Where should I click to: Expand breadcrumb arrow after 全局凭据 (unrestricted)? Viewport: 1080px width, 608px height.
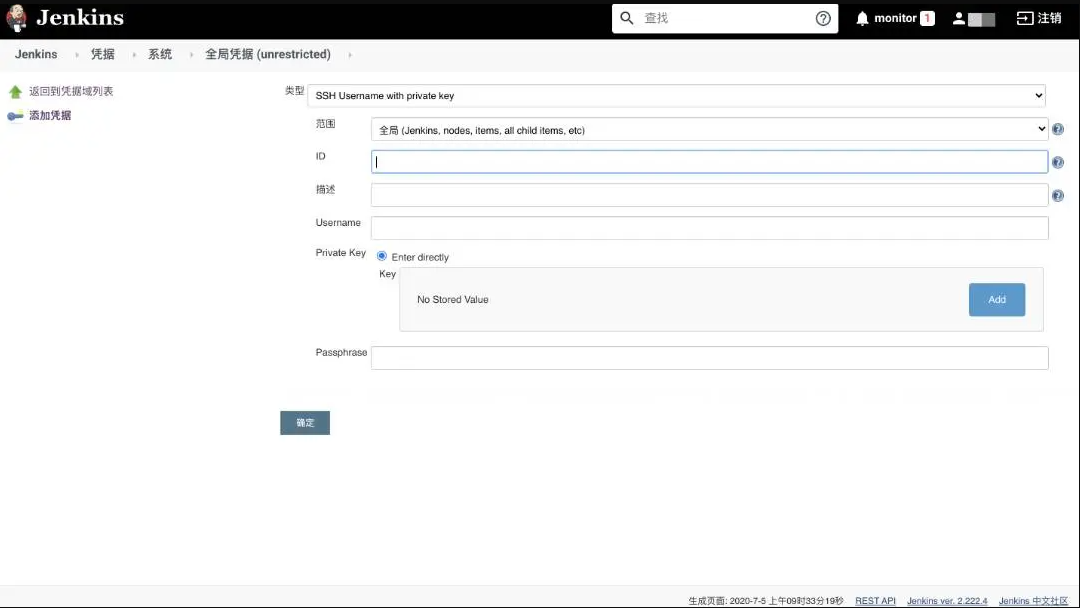(350, 55)
